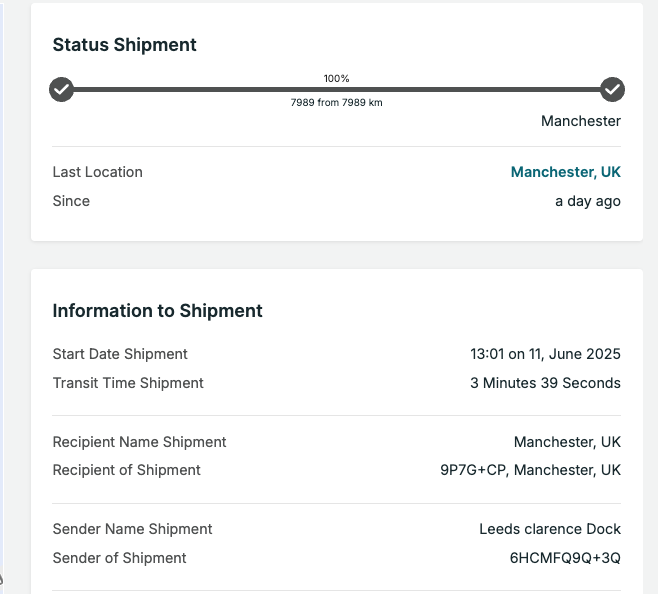
Task: Open the teal Manchester, UK last location link
Action: pos(565,172)
